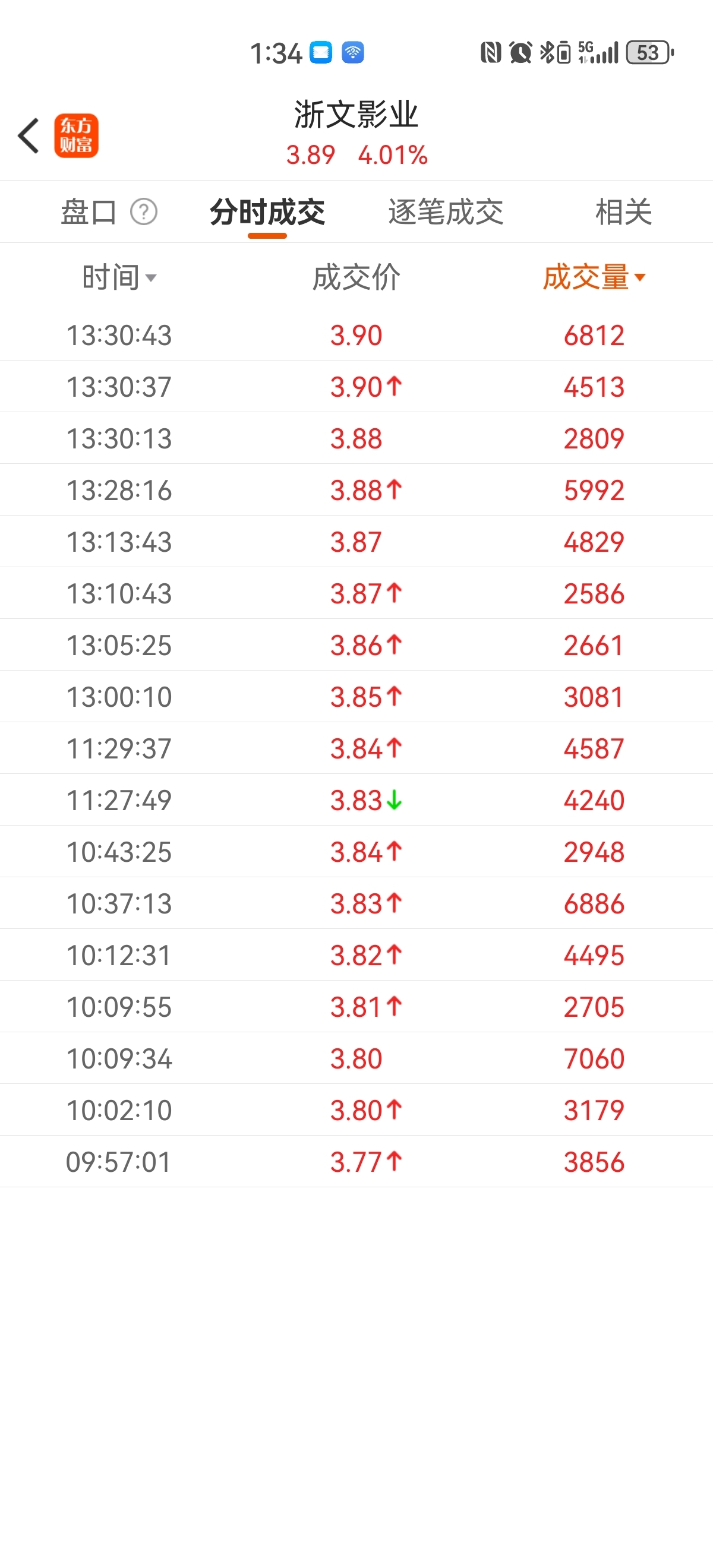Tap the blue WiFi status icon

pos(352,52)
